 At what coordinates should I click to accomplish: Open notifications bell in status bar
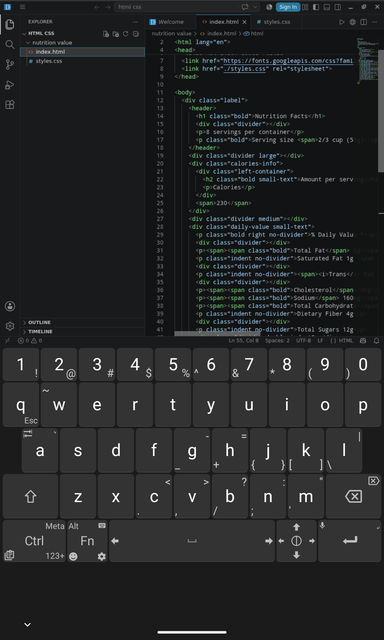click(376, 340)
